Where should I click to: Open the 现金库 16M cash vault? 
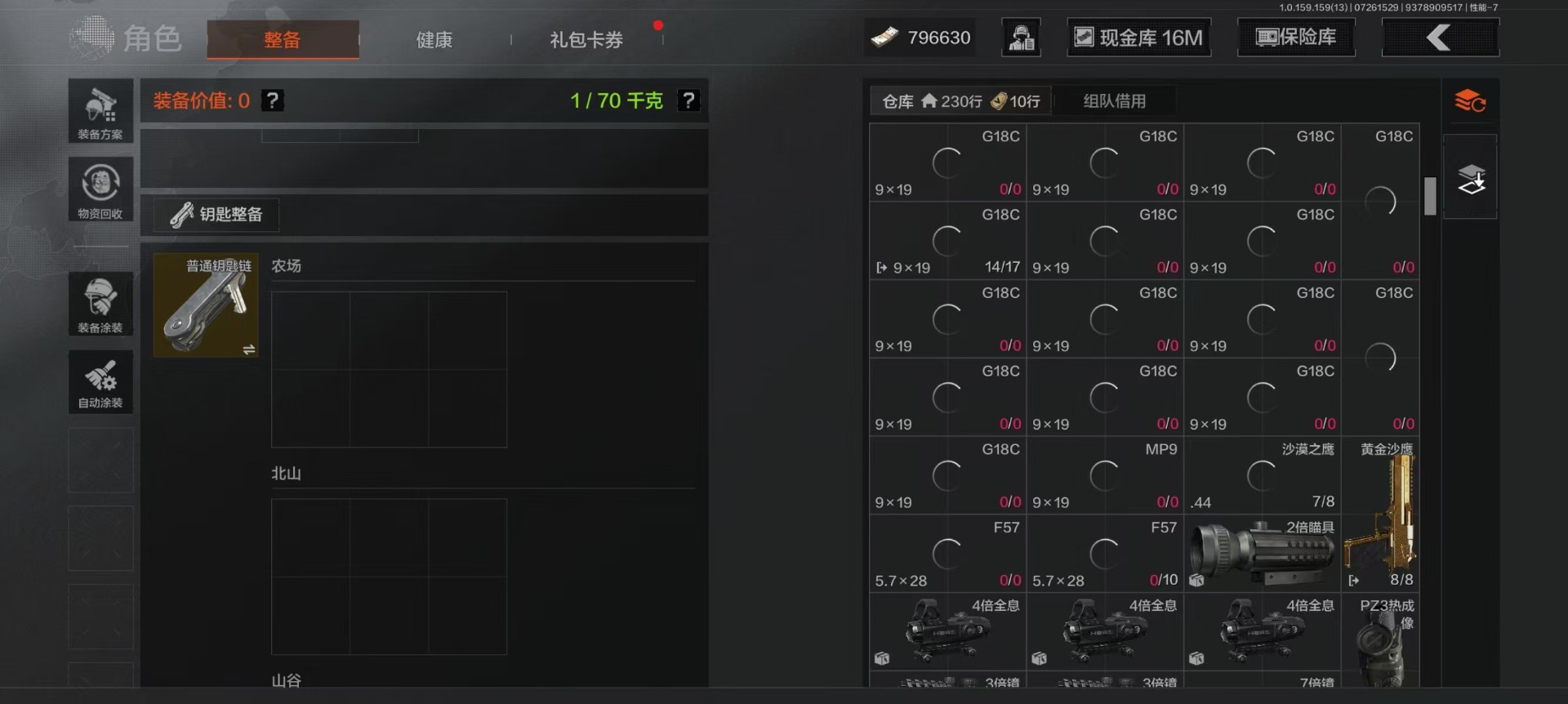pos(1138,38)
